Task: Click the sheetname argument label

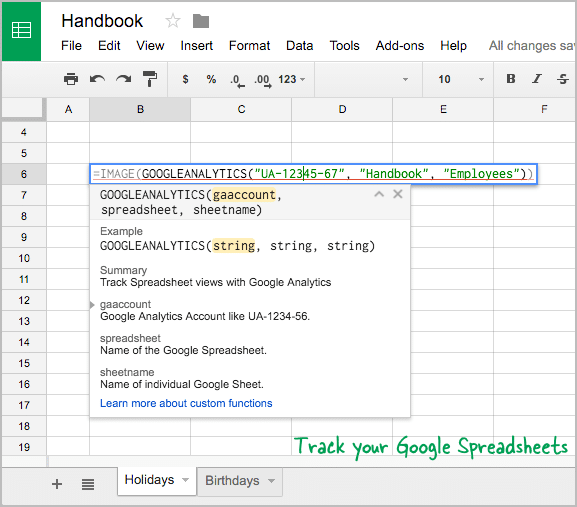Action: [127, 372]
